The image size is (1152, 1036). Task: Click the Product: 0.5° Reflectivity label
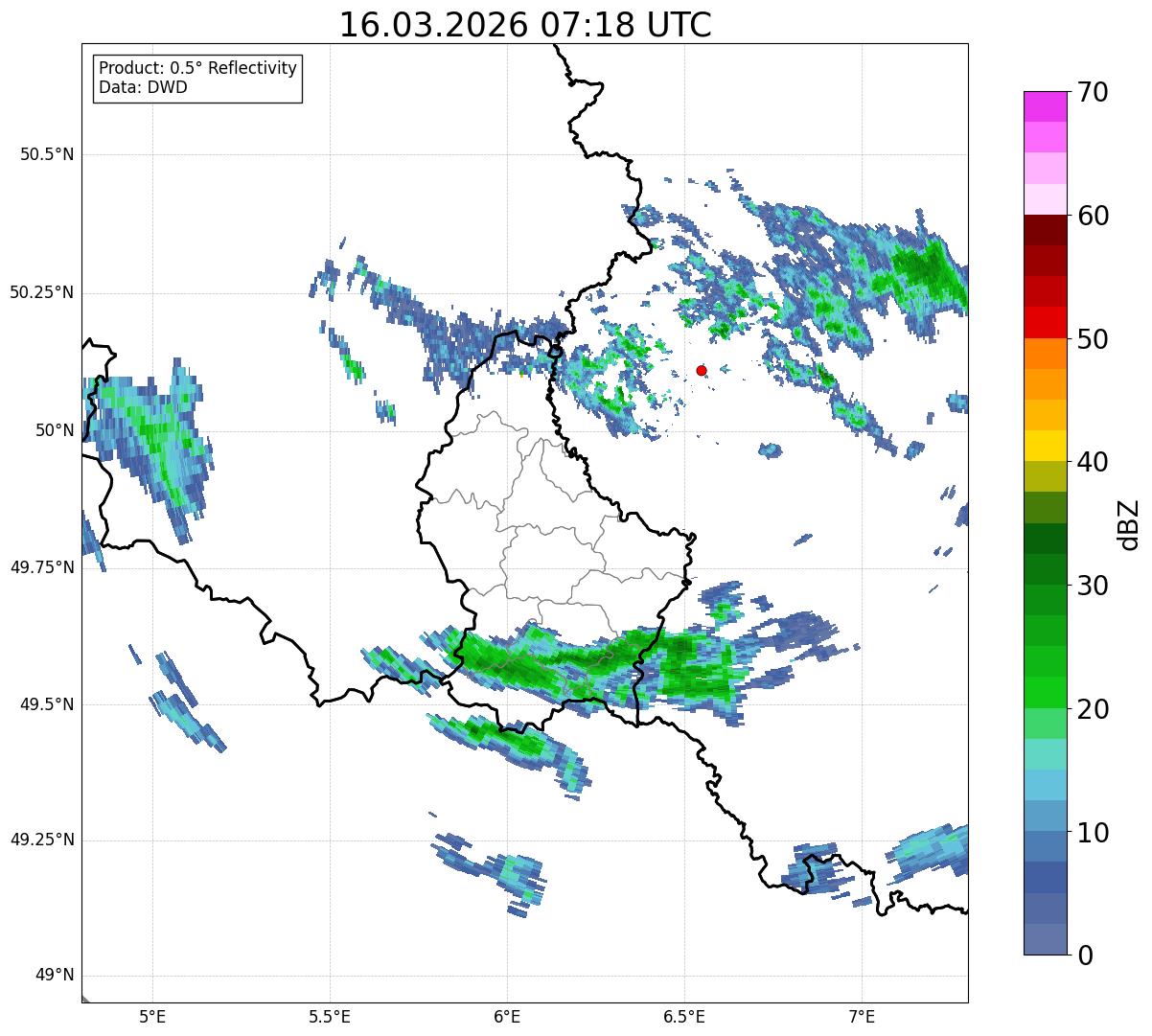point(197,68)
